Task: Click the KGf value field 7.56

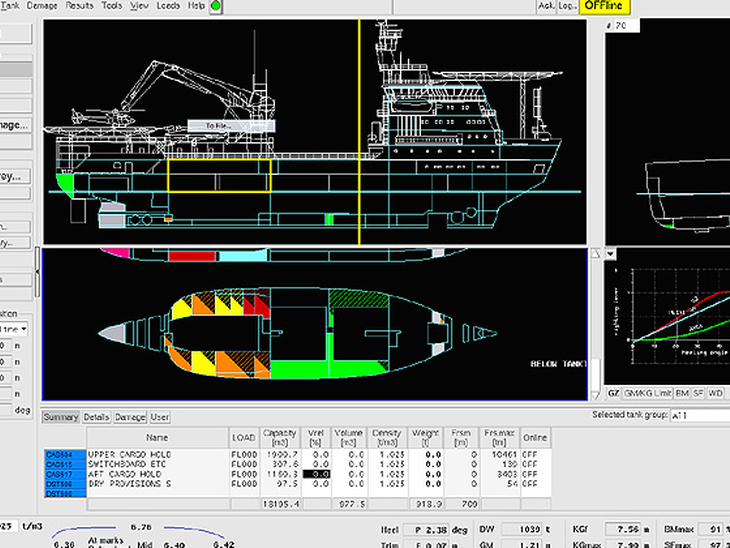Action: 623,530
